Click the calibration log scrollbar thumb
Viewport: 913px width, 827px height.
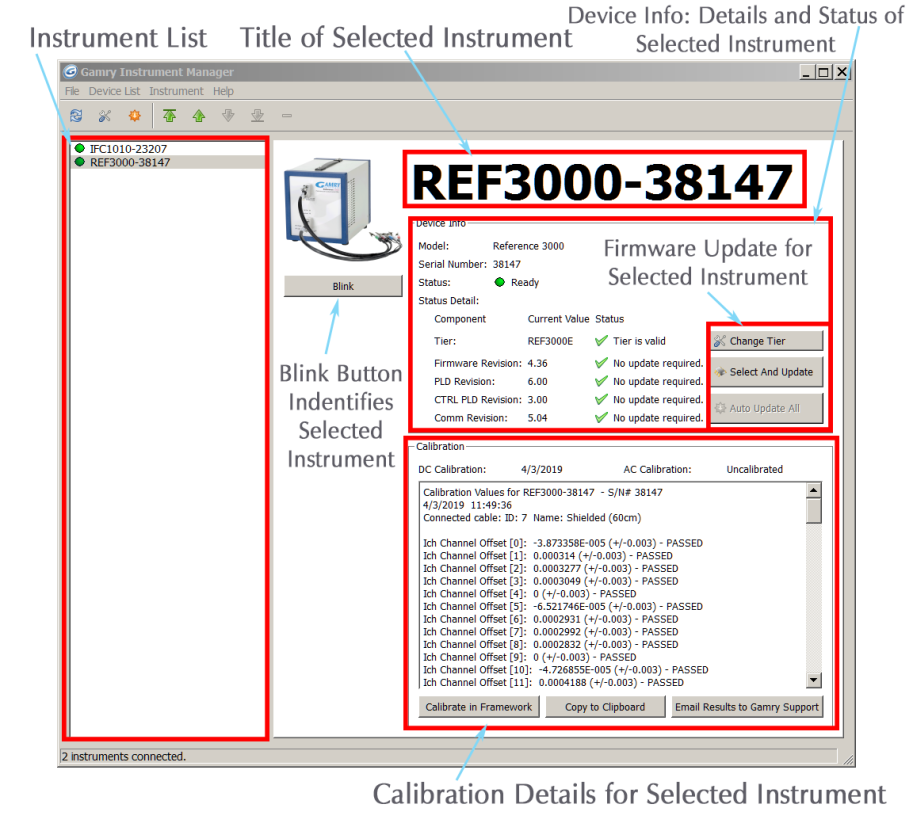813,511
